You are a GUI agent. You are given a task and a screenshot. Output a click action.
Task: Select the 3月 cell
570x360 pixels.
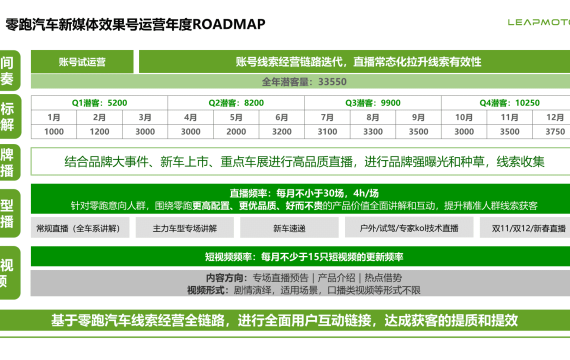tap(145, 117)
